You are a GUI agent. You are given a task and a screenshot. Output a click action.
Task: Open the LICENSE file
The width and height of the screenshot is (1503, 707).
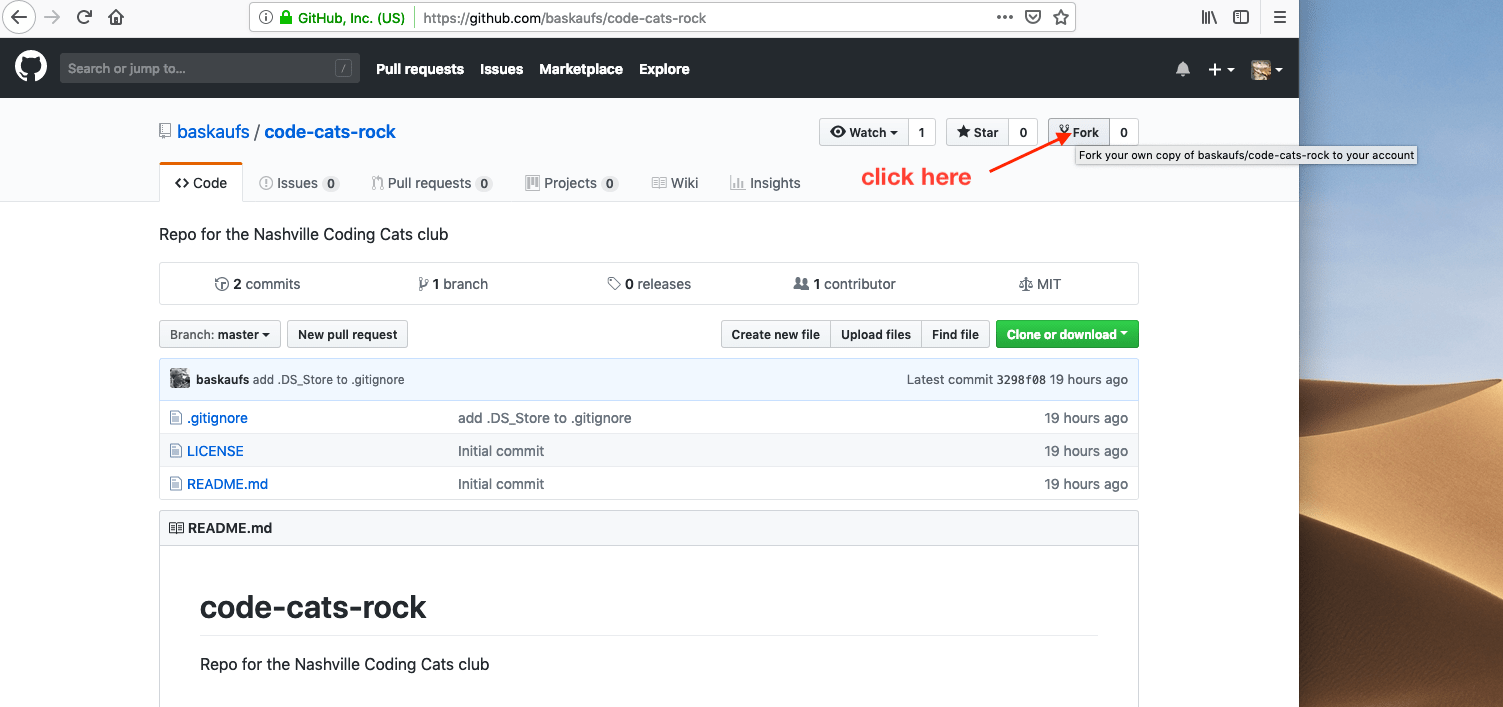tap(215, 451)
